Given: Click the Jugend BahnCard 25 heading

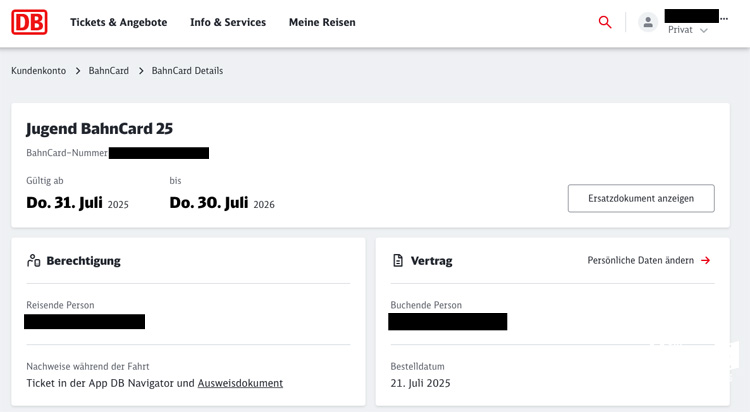Looking at the screenshot, I should tap(99, 129).
